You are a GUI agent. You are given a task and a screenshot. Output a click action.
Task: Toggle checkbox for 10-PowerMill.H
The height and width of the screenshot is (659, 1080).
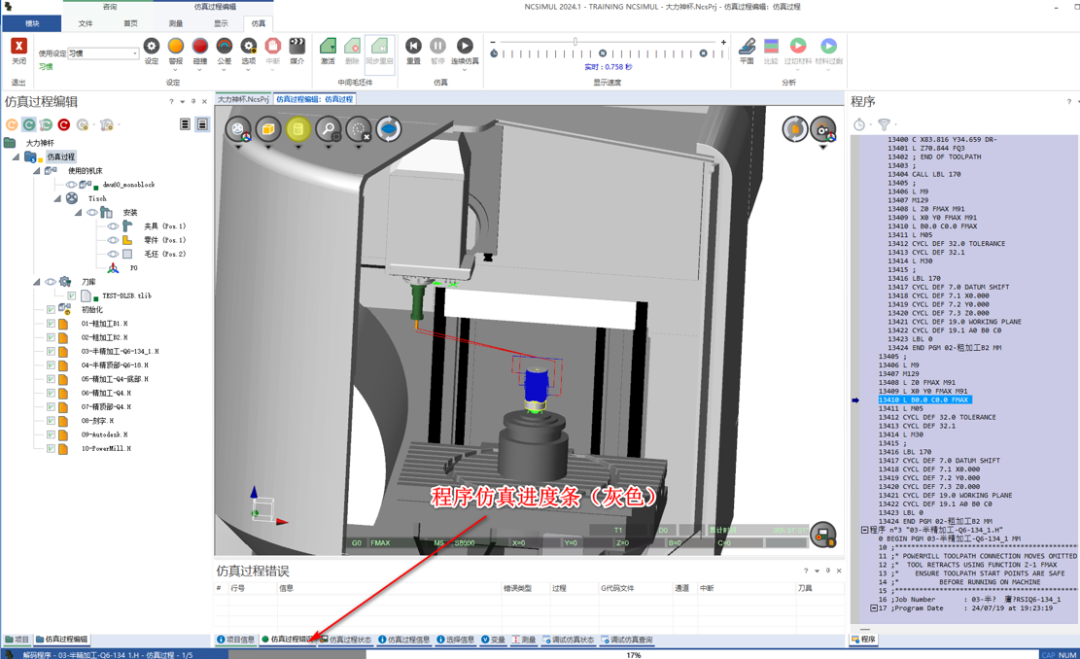pyautogui.click(x=51, y=448)
